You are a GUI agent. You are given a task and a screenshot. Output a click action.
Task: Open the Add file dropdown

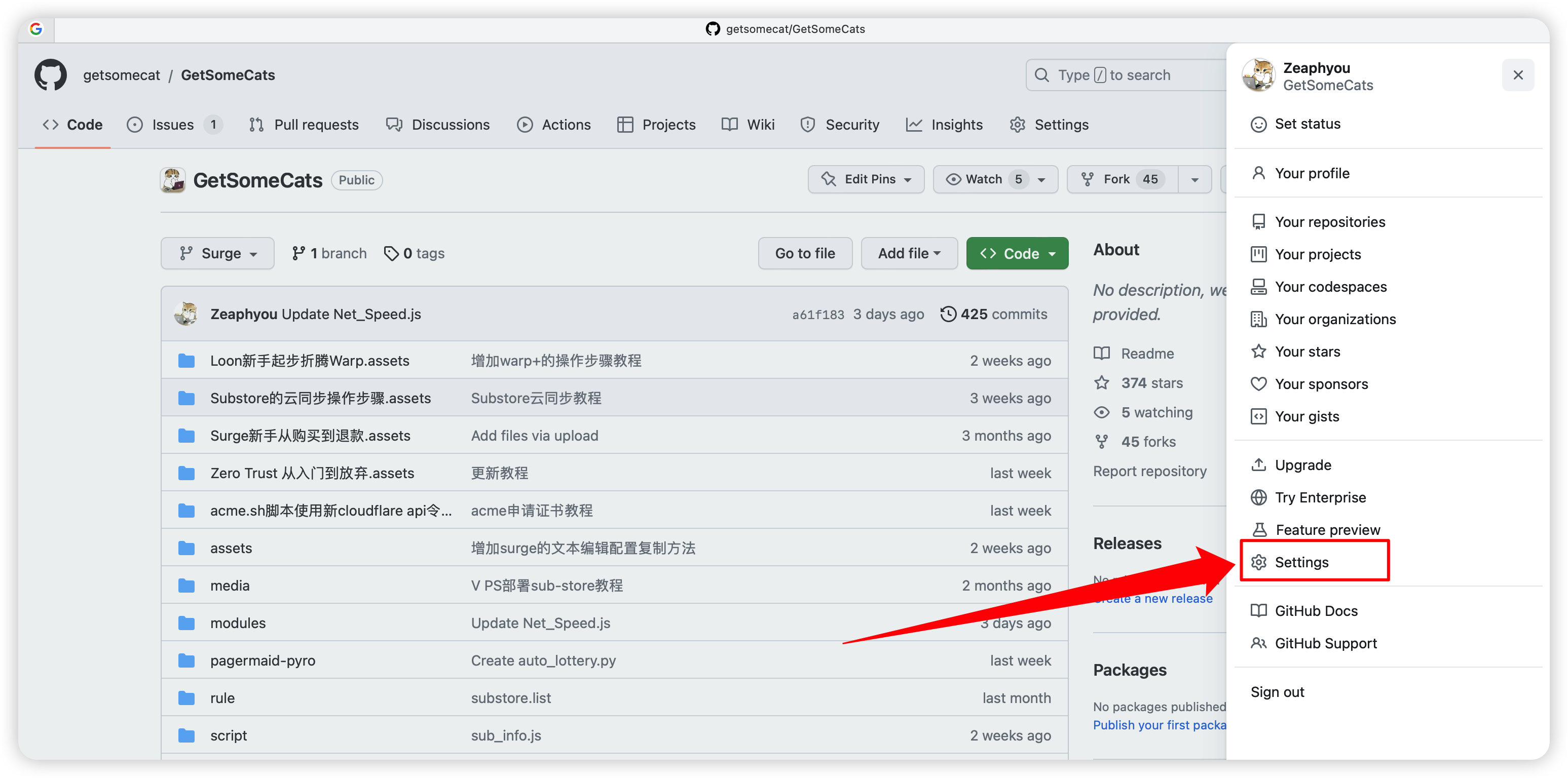point(909,253)
